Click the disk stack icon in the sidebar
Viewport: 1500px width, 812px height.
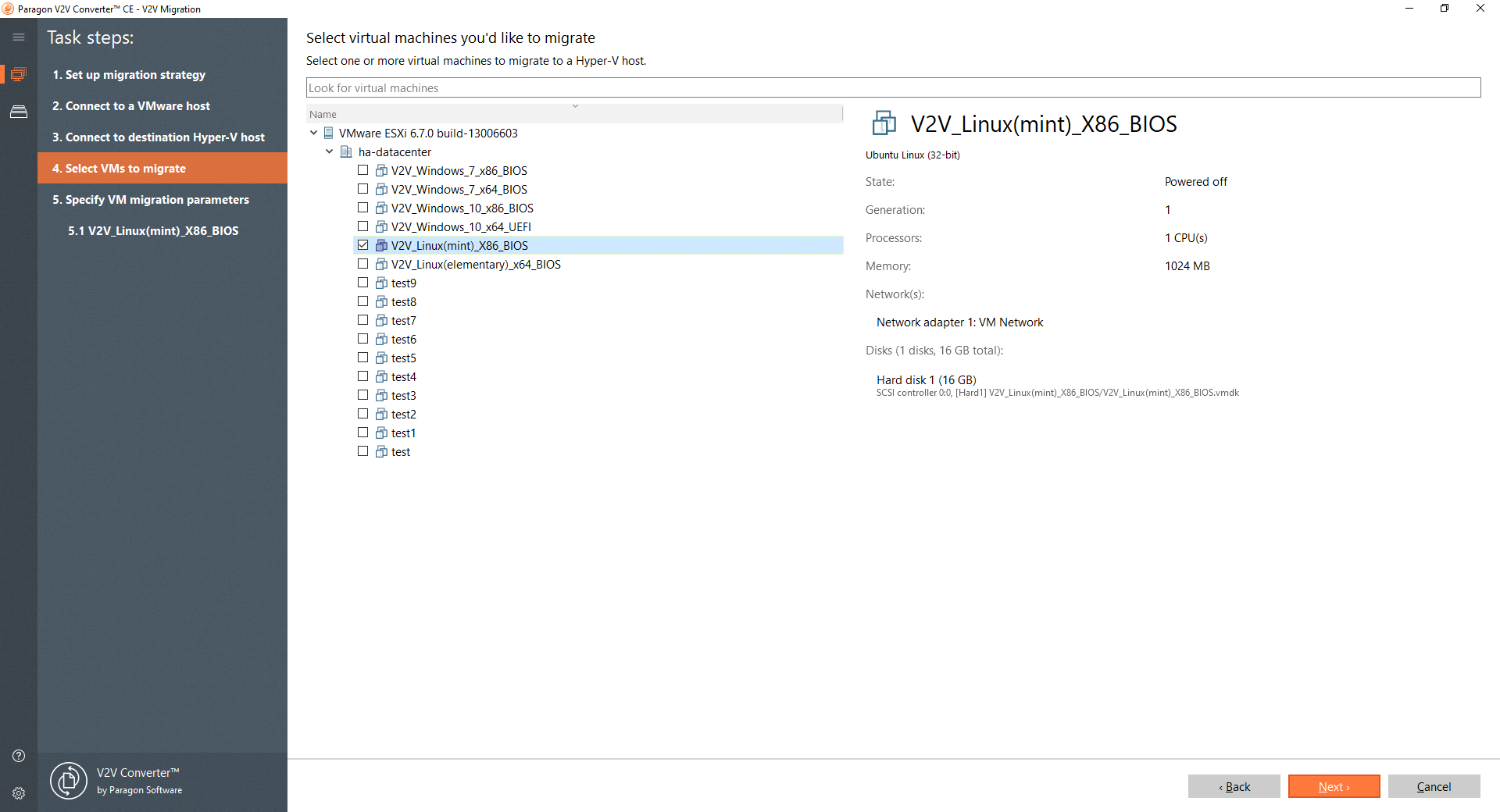point(19,112)
